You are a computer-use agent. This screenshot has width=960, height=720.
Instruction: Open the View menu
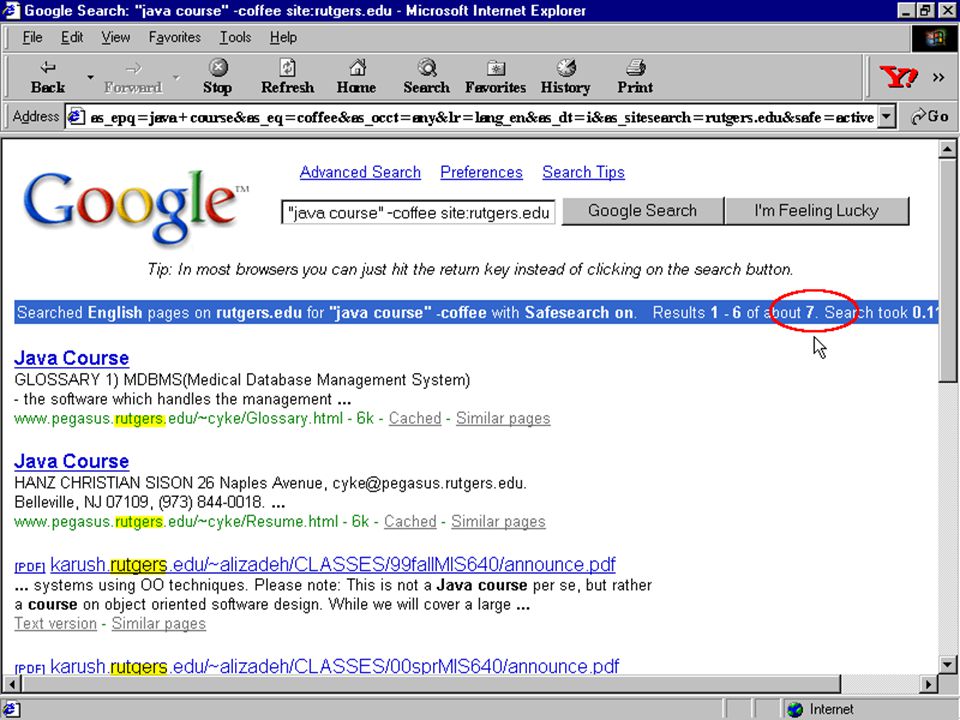(116, 37)
